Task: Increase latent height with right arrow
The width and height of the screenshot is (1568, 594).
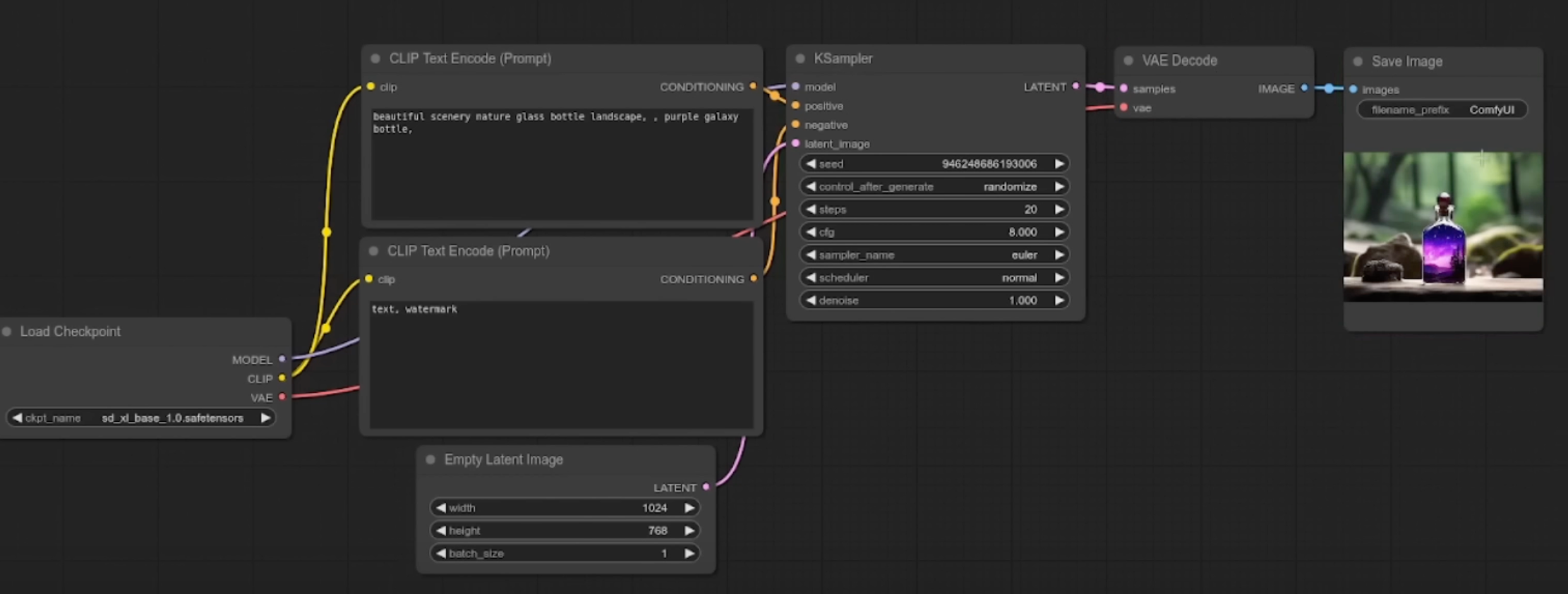Action: (x=689, y=531)
